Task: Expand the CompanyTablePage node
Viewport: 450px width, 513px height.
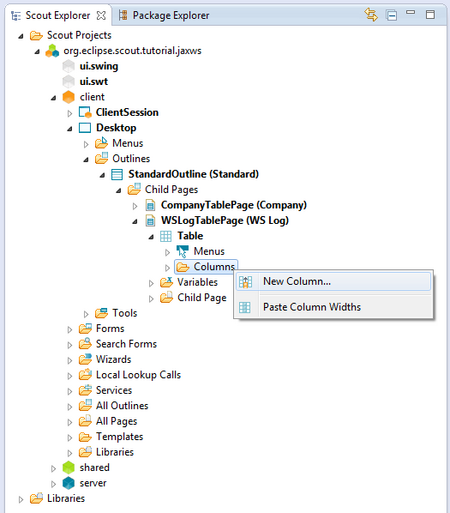Action: click(x=135, y=206)
